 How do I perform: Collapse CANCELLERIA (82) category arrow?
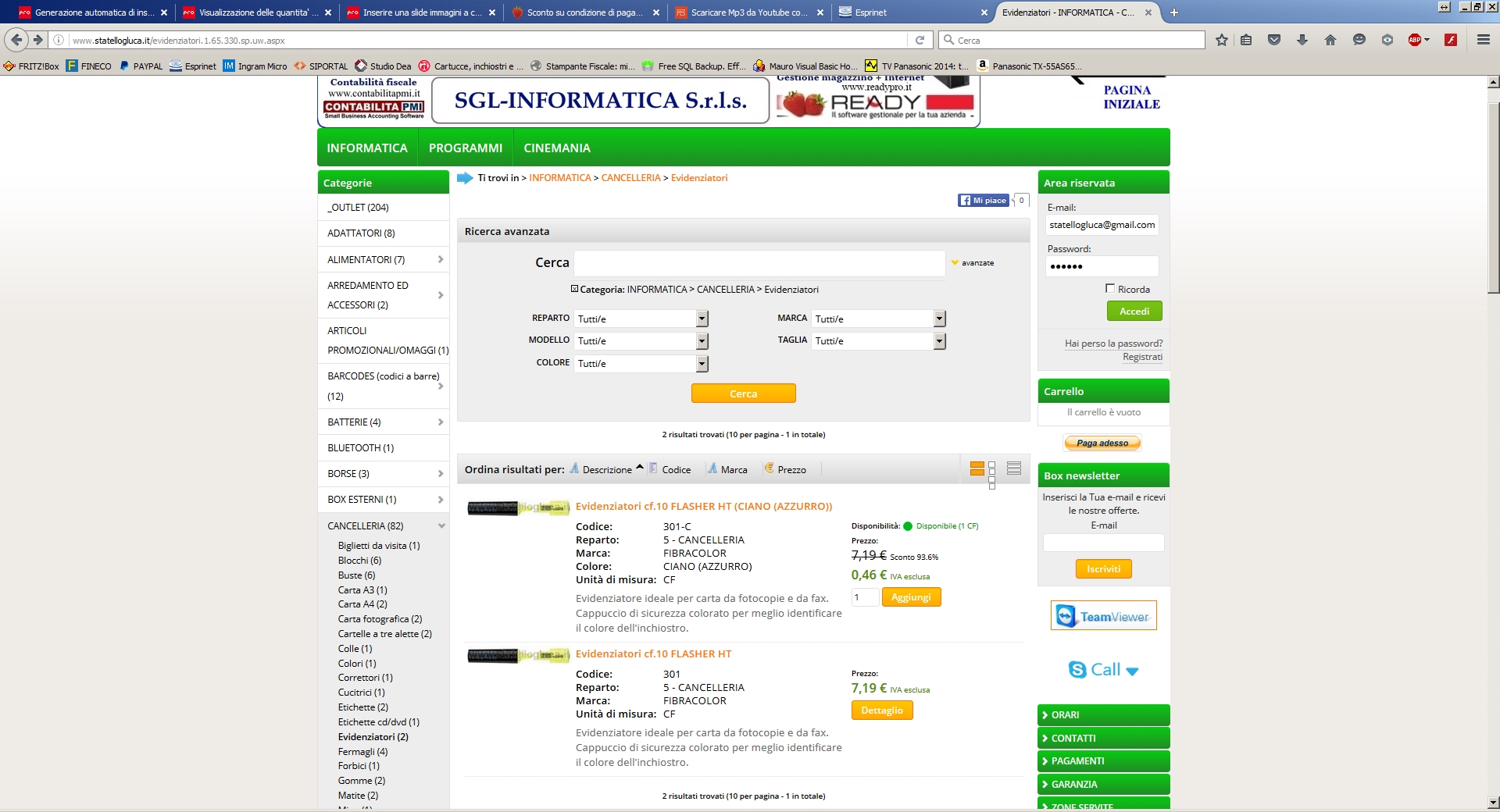click(441, 525)
